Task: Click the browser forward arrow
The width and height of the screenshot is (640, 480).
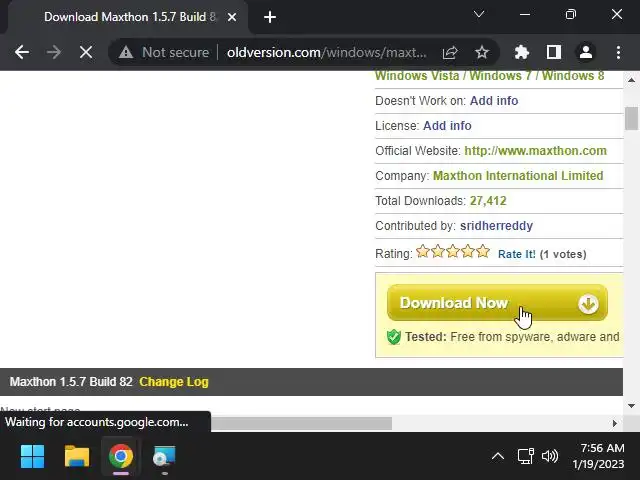Action: pos(53,52)
